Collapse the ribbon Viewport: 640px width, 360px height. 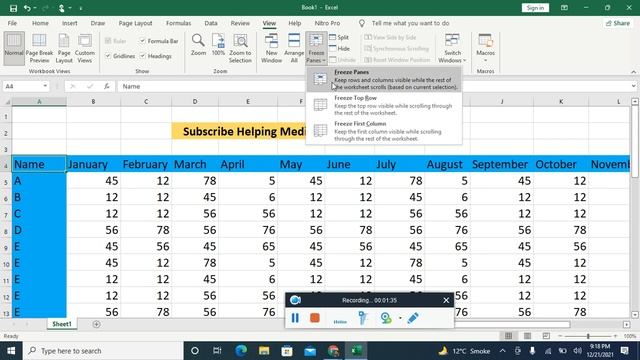[x=633, y=72]
